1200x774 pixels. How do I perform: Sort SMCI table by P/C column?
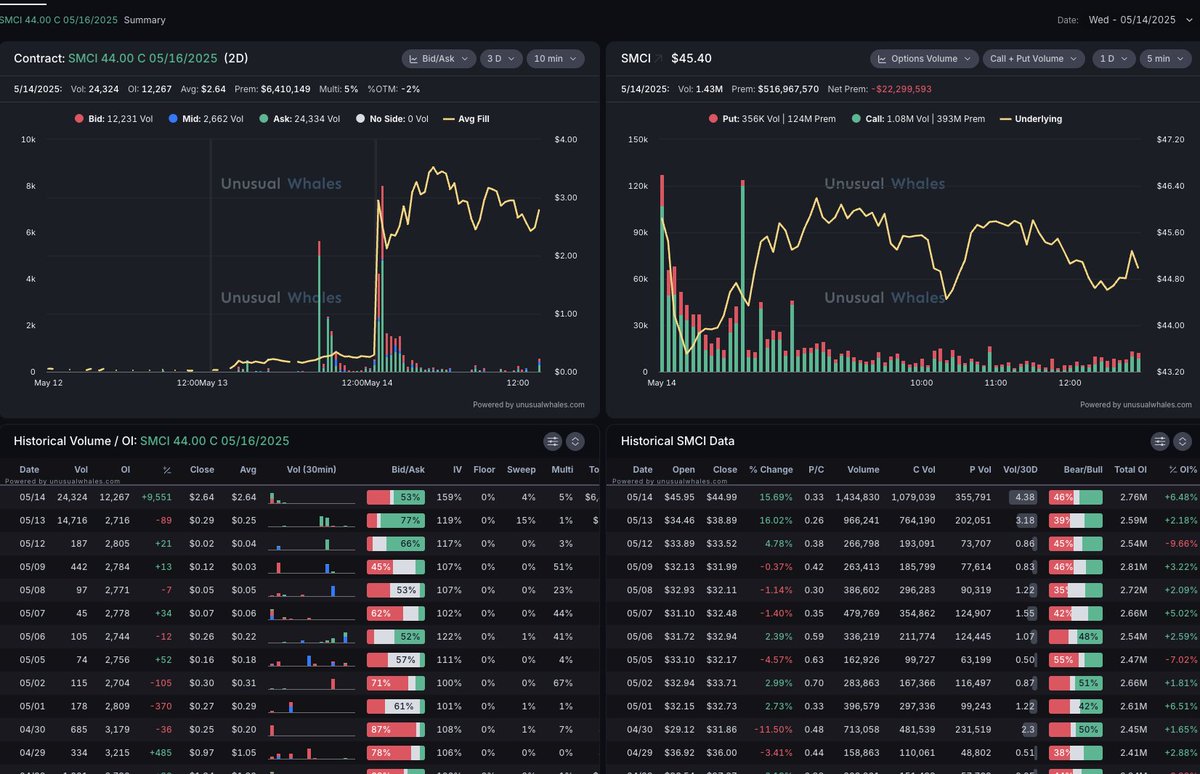pos(816,469)
